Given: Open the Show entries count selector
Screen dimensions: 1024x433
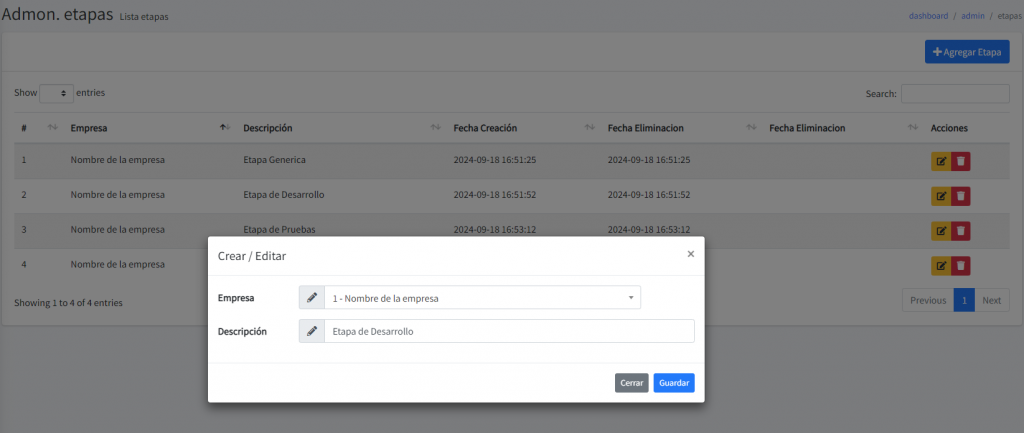Looking at the screenshot, I should tap(56, 93).
